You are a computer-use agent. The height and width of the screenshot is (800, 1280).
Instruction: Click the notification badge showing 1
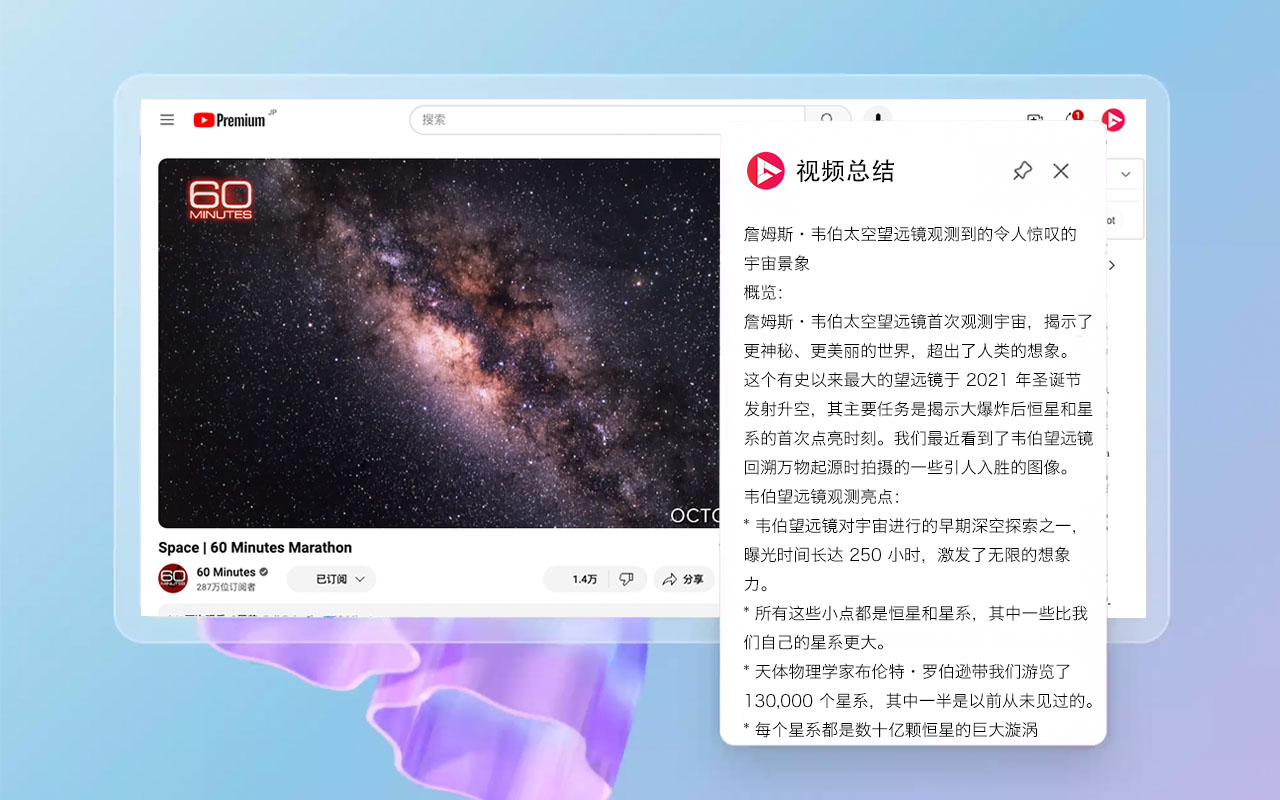pos(1078,113)
